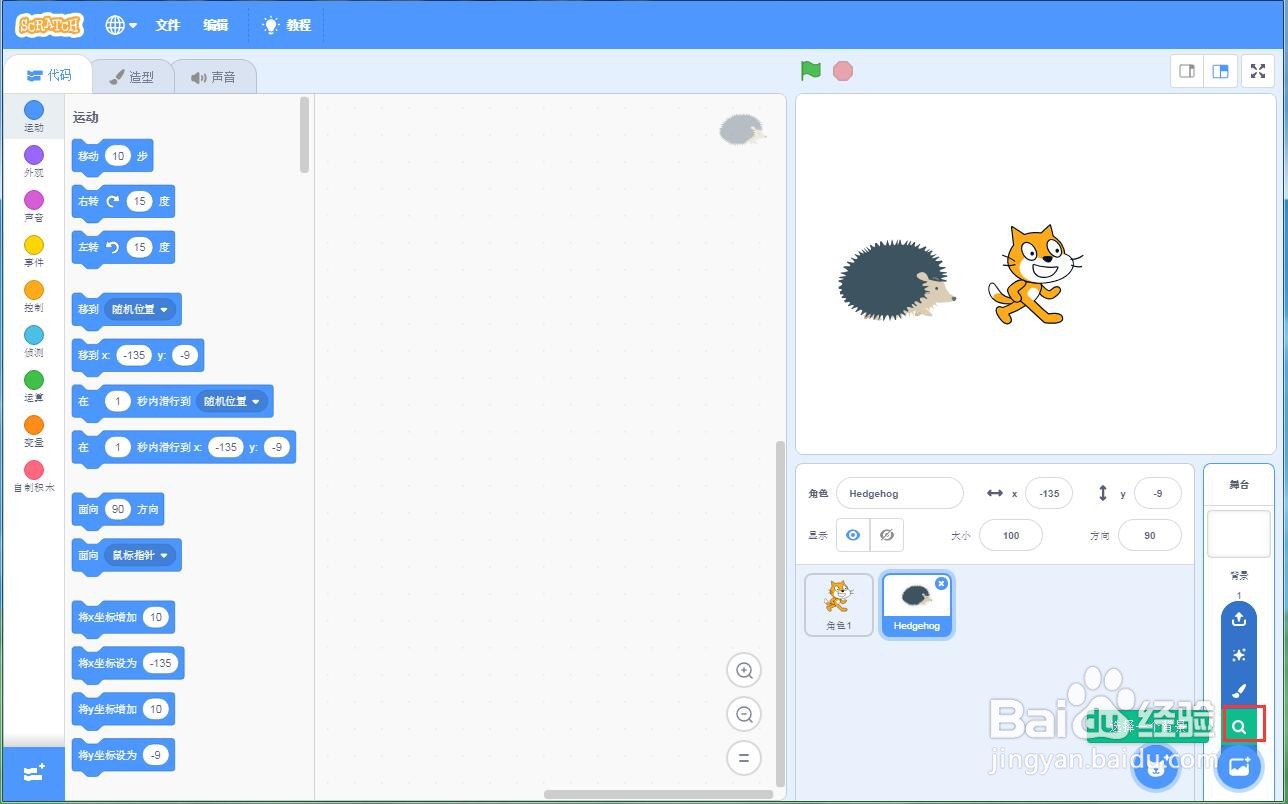1288x804 pixels.
Task: Click the block palette vertical scrollbar
Action: 305,135
